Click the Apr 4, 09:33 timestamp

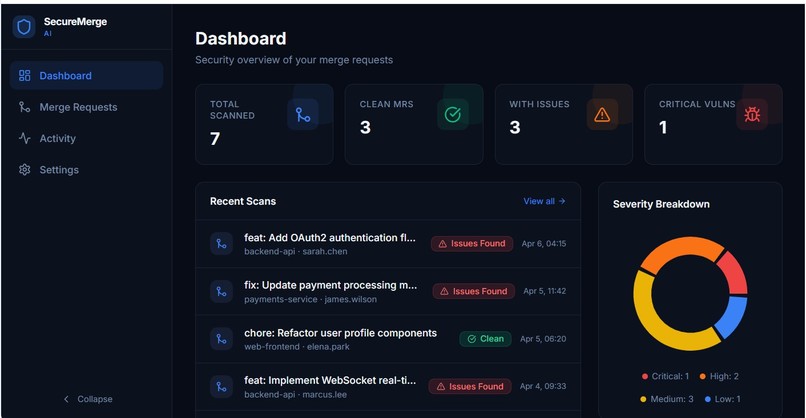point(543,386)
